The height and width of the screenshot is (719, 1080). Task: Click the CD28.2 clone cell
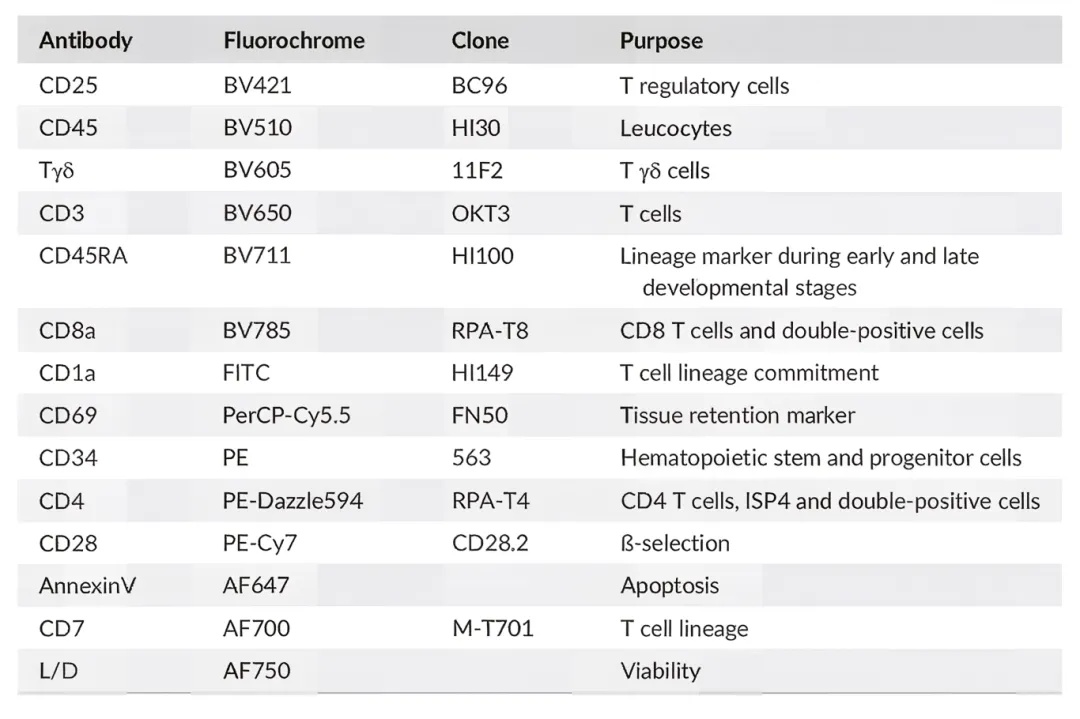pos(490,543)
